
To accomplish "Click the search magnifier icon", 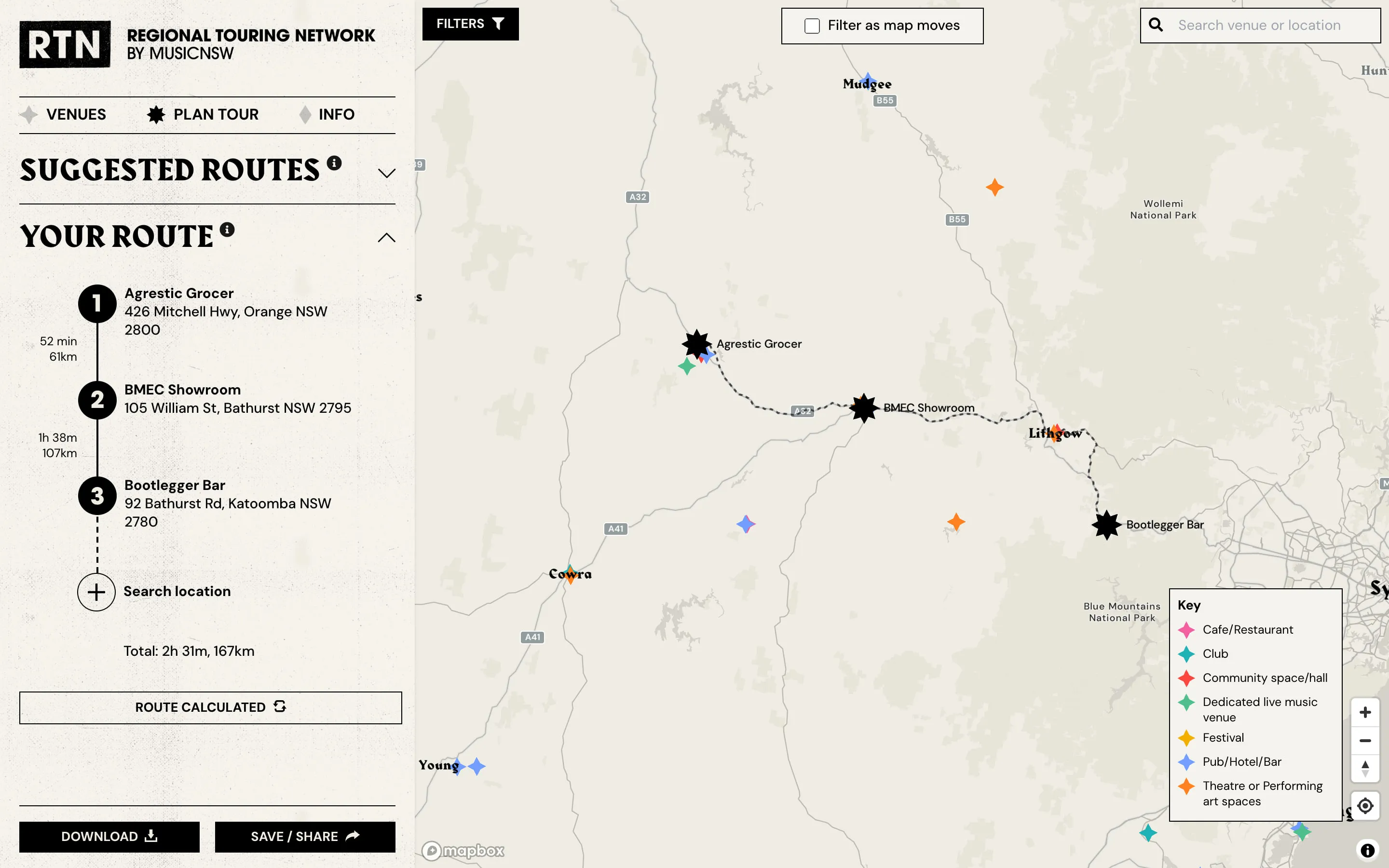I will (x=1156, y=25).
